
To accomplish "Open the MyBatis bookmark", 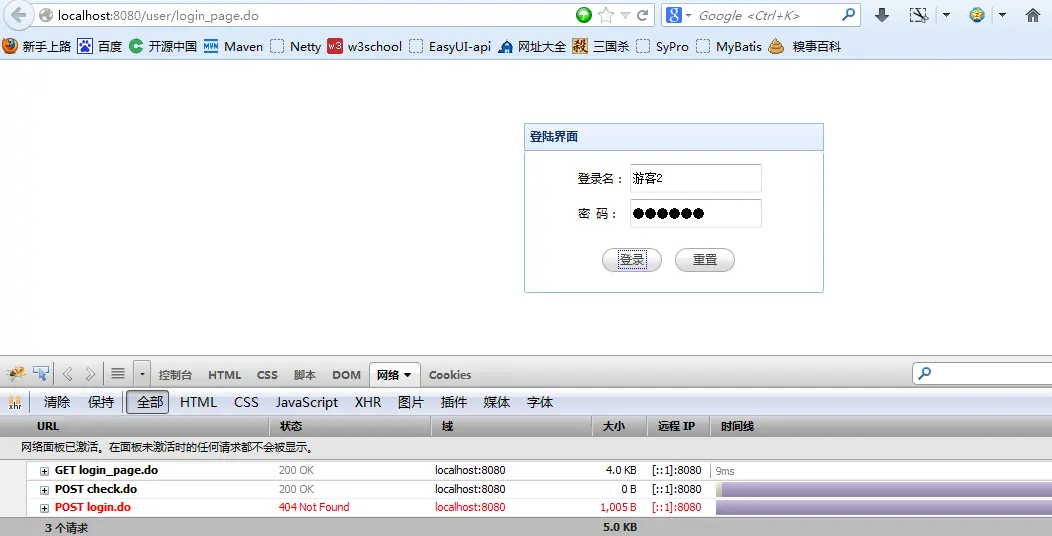I will [x=729, y=46].
